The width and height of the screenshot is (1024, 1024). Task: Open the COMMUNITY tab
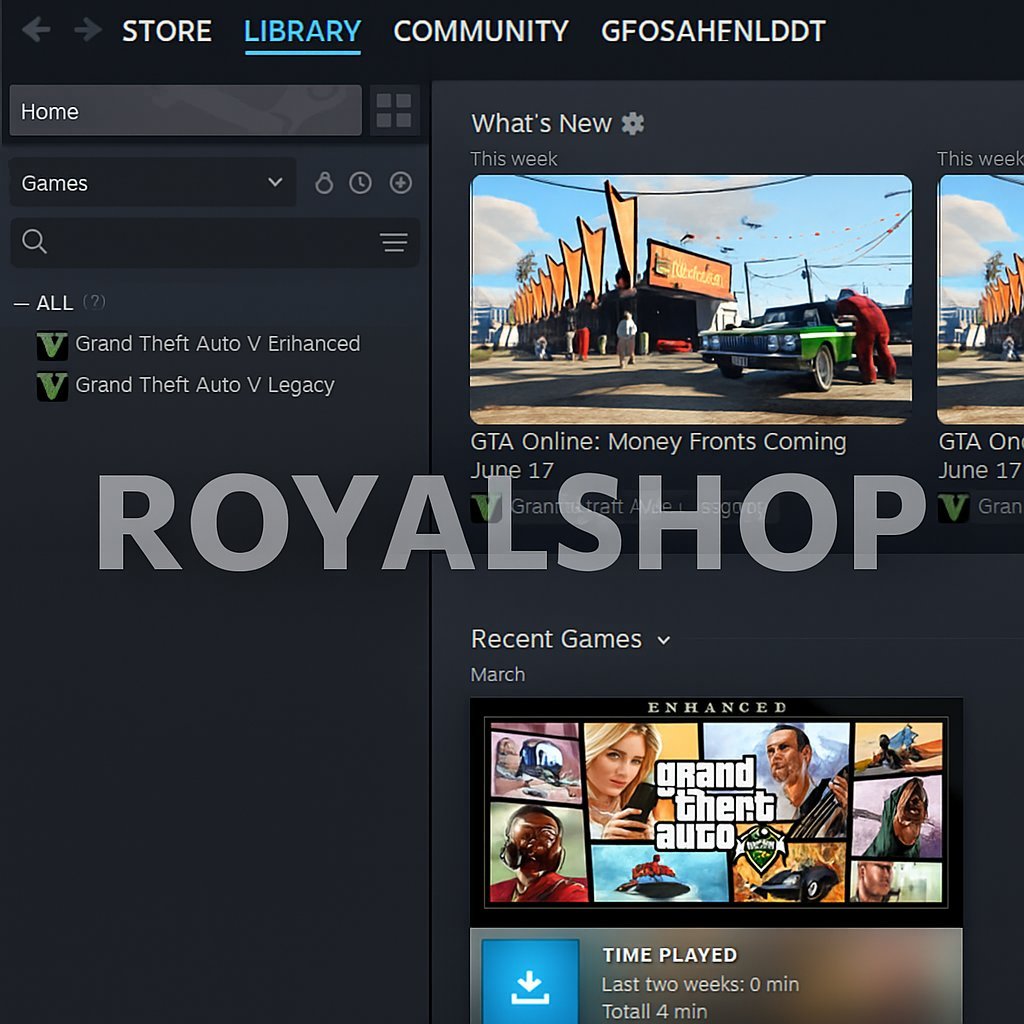[481, 31]
